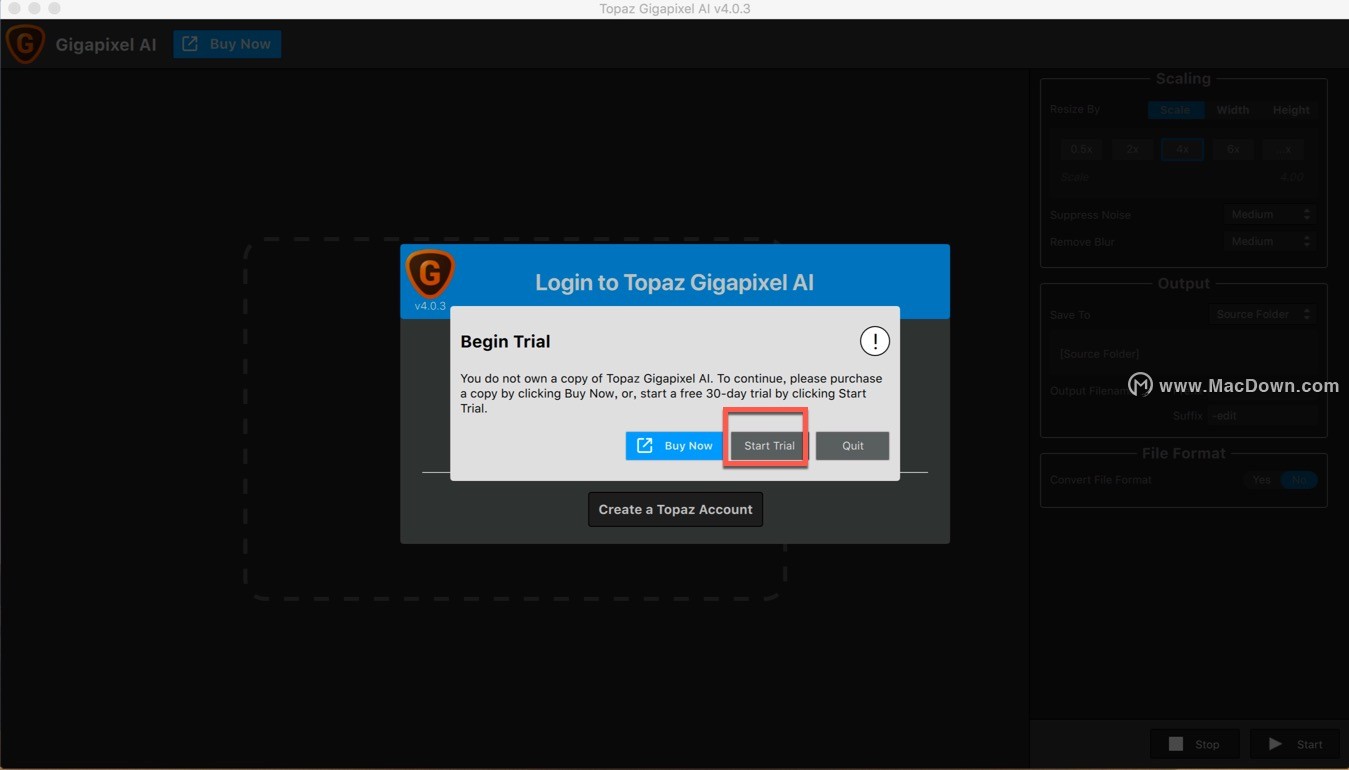Start the free 30-day trial
The width and height of the screenshot is (1349, 770).
769,446
